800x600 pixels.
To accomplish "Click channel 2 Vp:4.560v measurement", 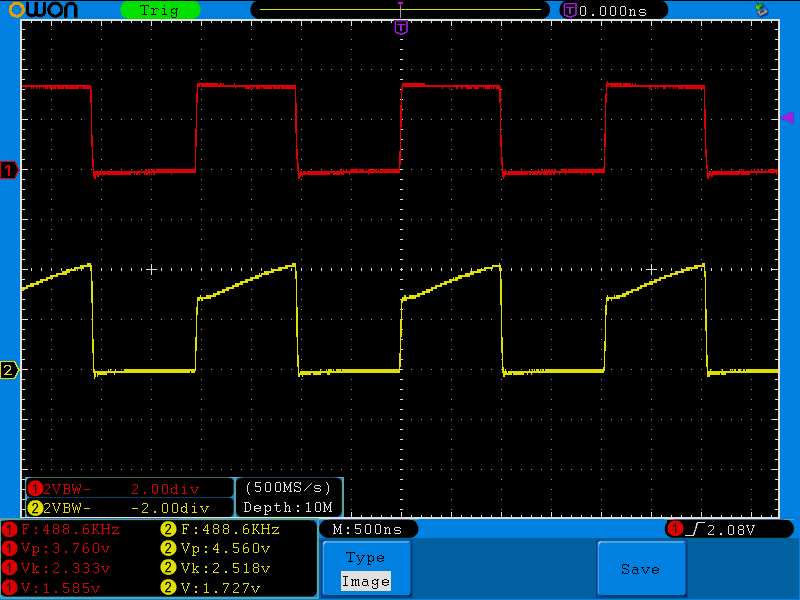I will [x=216, y=549].
